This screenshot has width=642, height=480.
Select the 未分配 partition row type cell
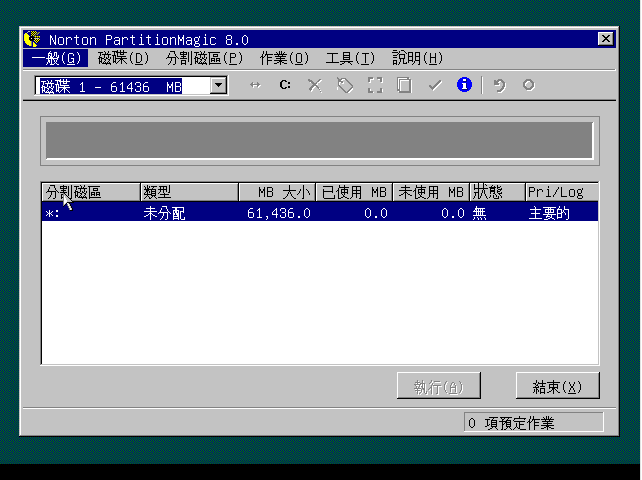pos(165,213)
